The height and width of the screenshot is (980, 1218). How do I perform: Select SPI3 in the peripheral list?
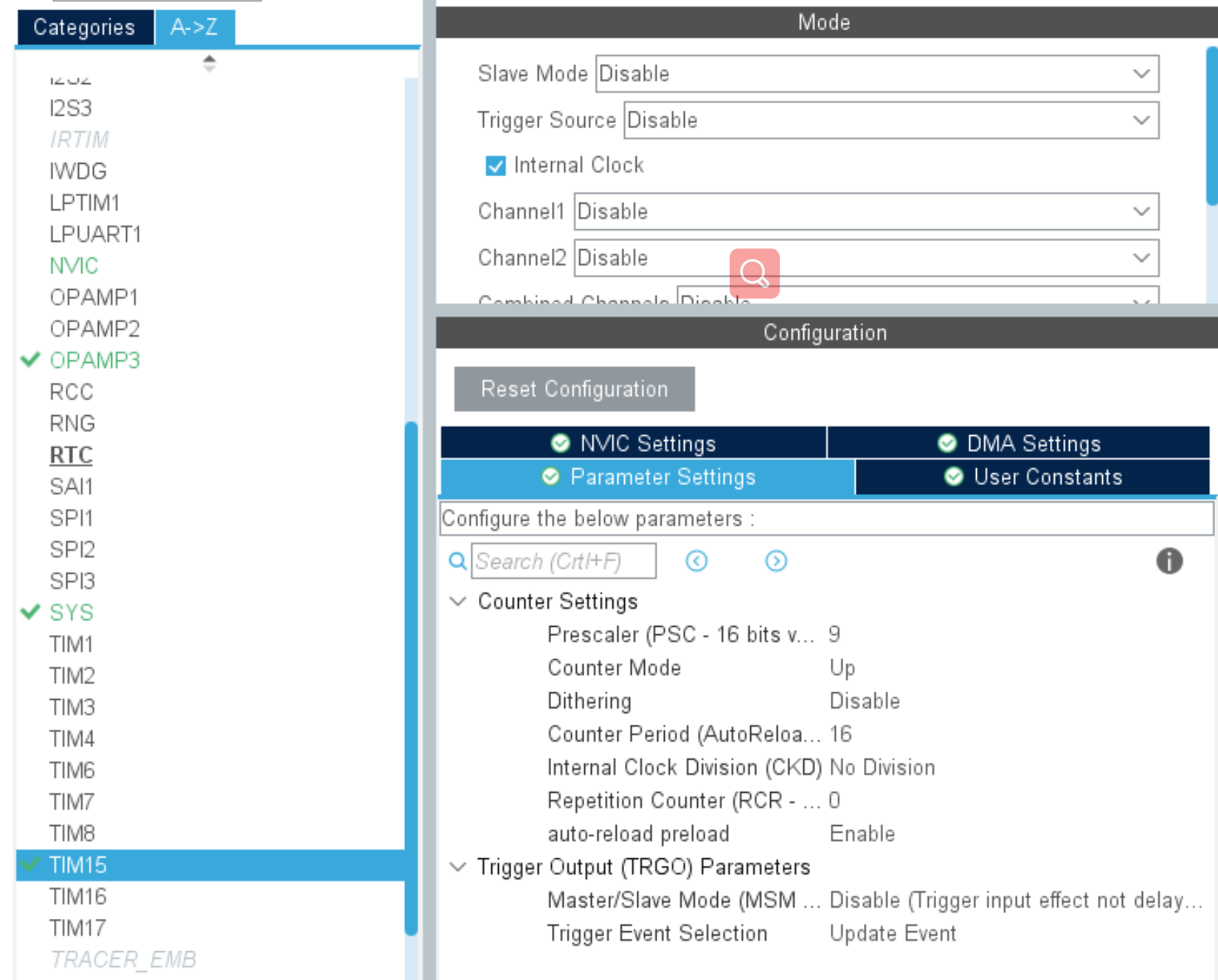tap(72, 581)
